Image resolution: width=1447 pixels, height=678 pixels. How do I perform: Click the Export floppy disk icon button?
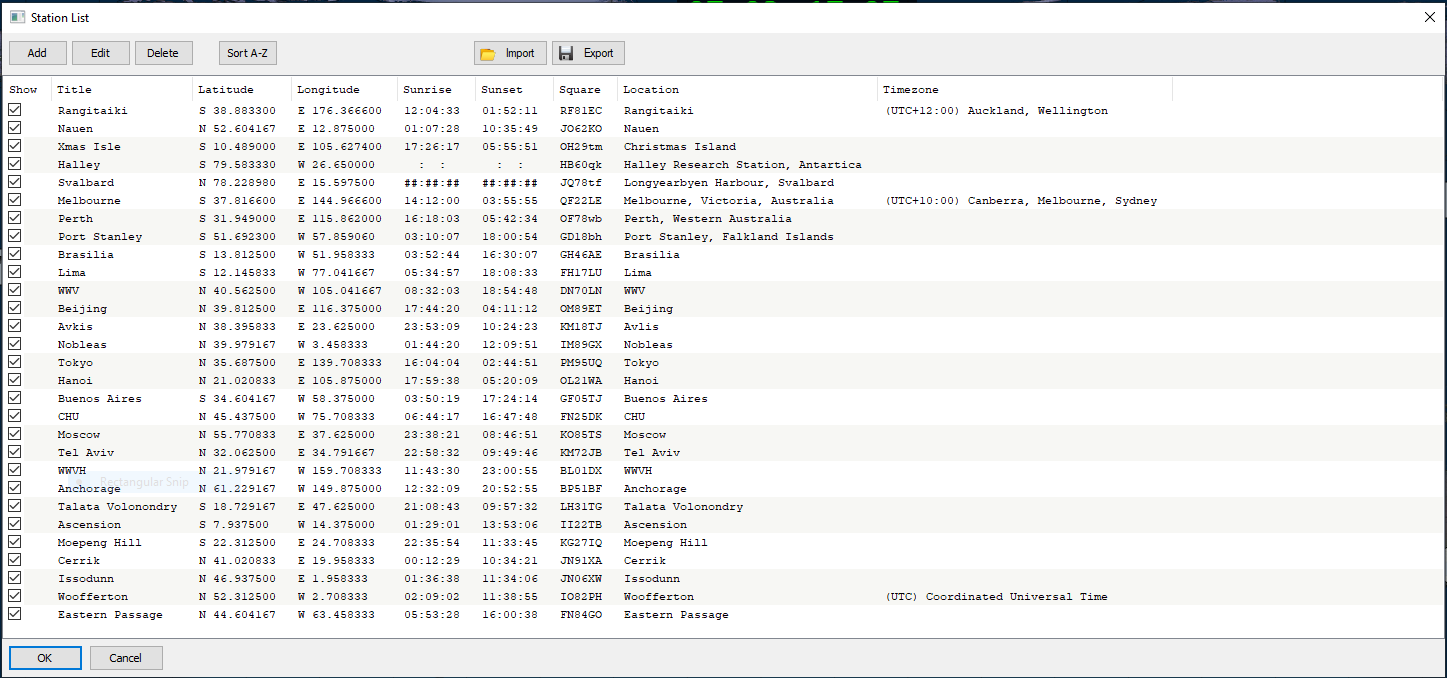[x=588, y=53]
